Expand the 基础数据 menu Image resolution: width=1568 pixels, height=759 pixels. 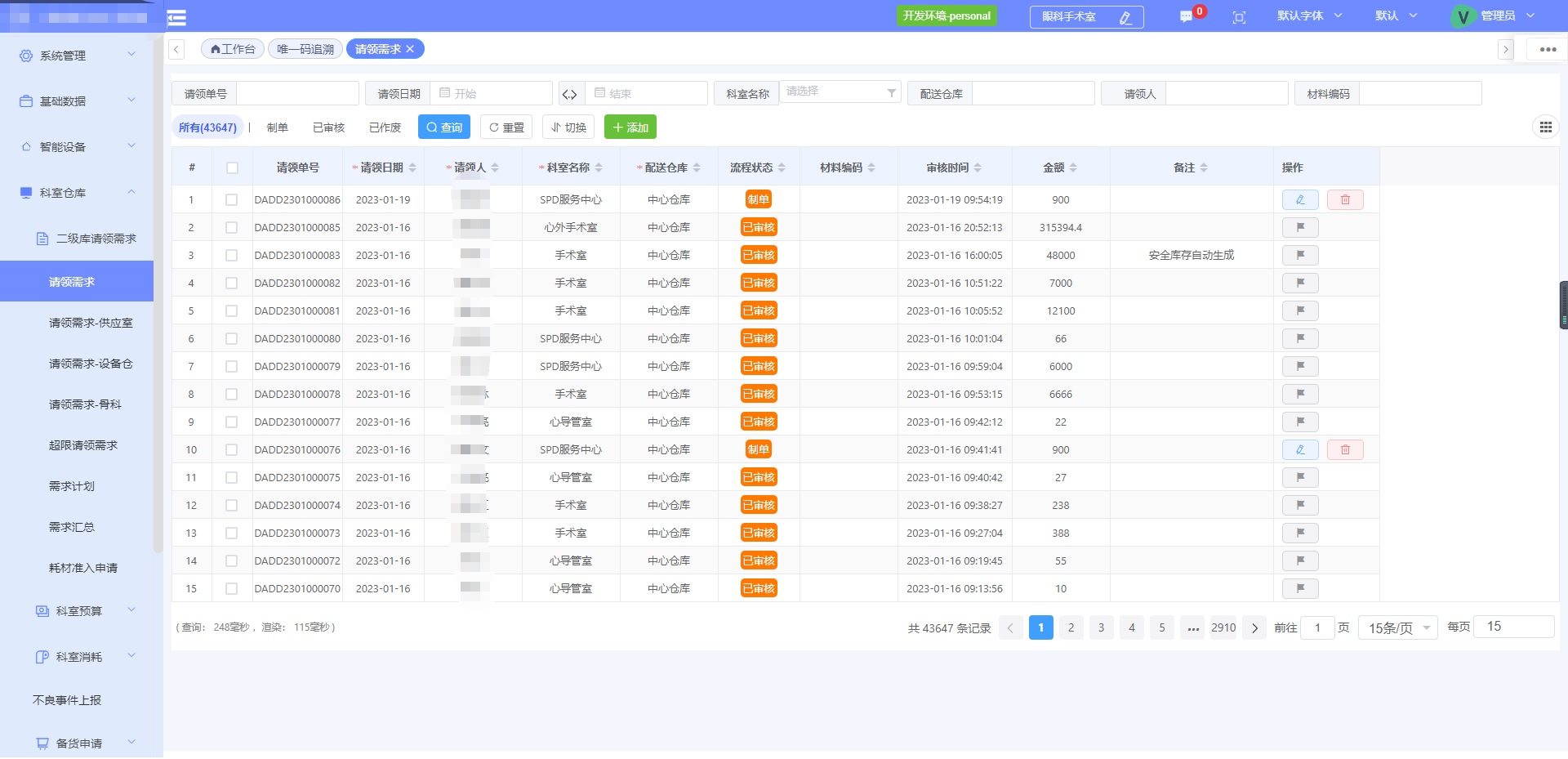(x=77, y=101)
